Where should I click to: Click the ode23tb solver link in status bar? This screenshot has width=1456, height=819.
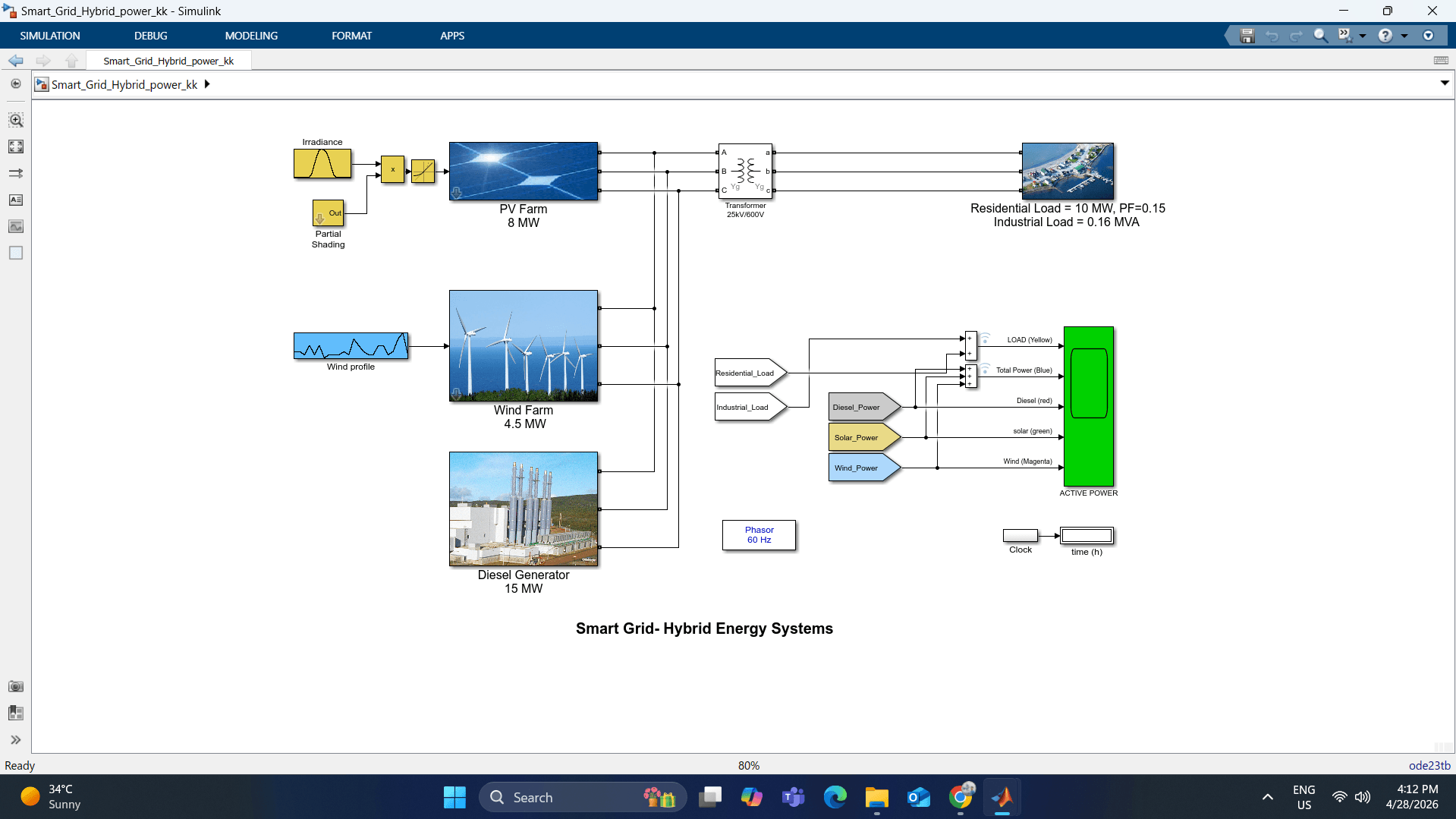click(1429, 765)
